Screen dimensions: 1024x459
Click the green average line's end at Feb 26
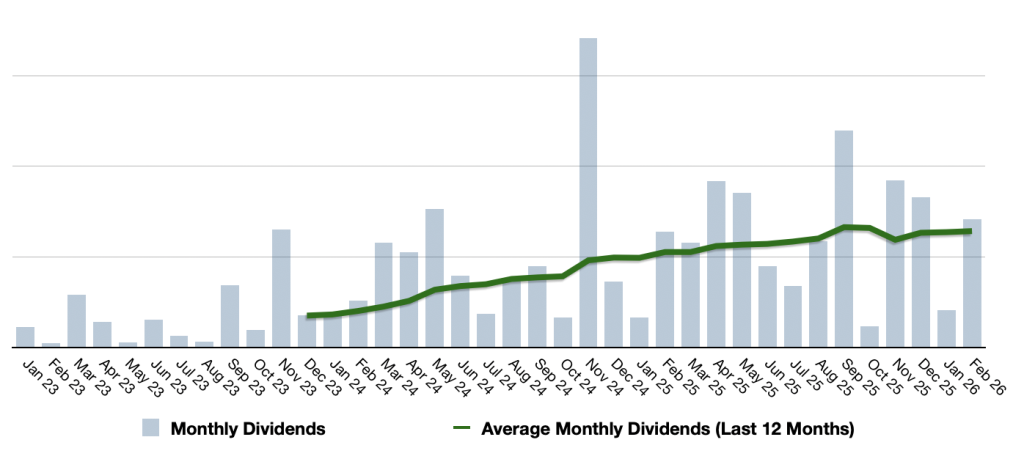point(972,231)
